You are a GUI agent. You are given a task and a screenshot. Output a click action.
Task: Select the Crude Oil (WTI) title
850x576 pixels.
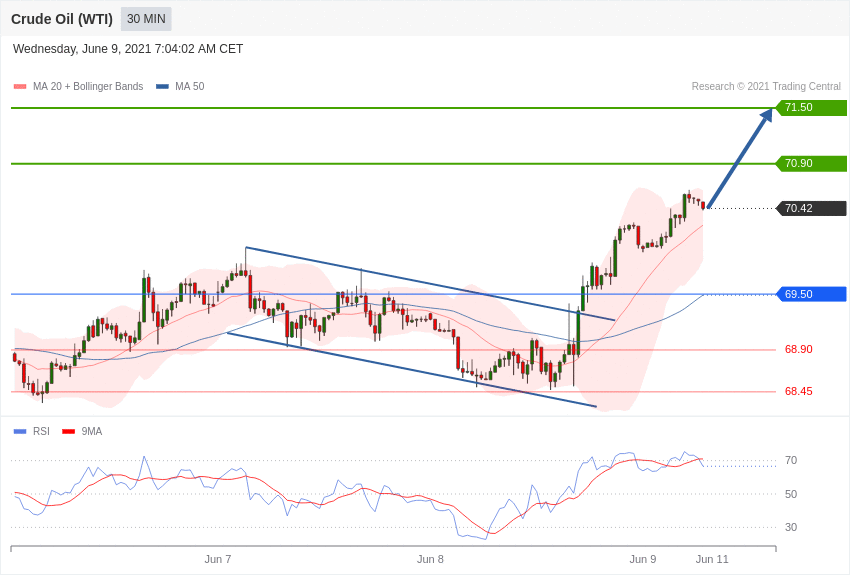(62, 20)
